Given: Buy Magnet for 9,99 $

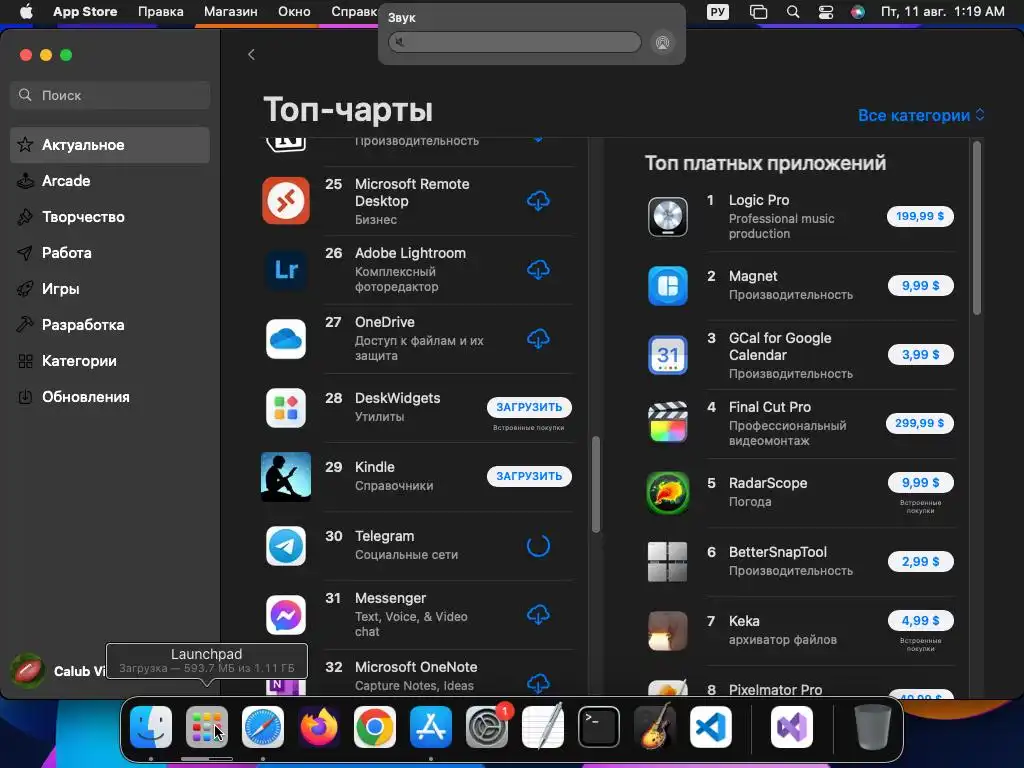Looking at the screenshot, I should (920, 285).
